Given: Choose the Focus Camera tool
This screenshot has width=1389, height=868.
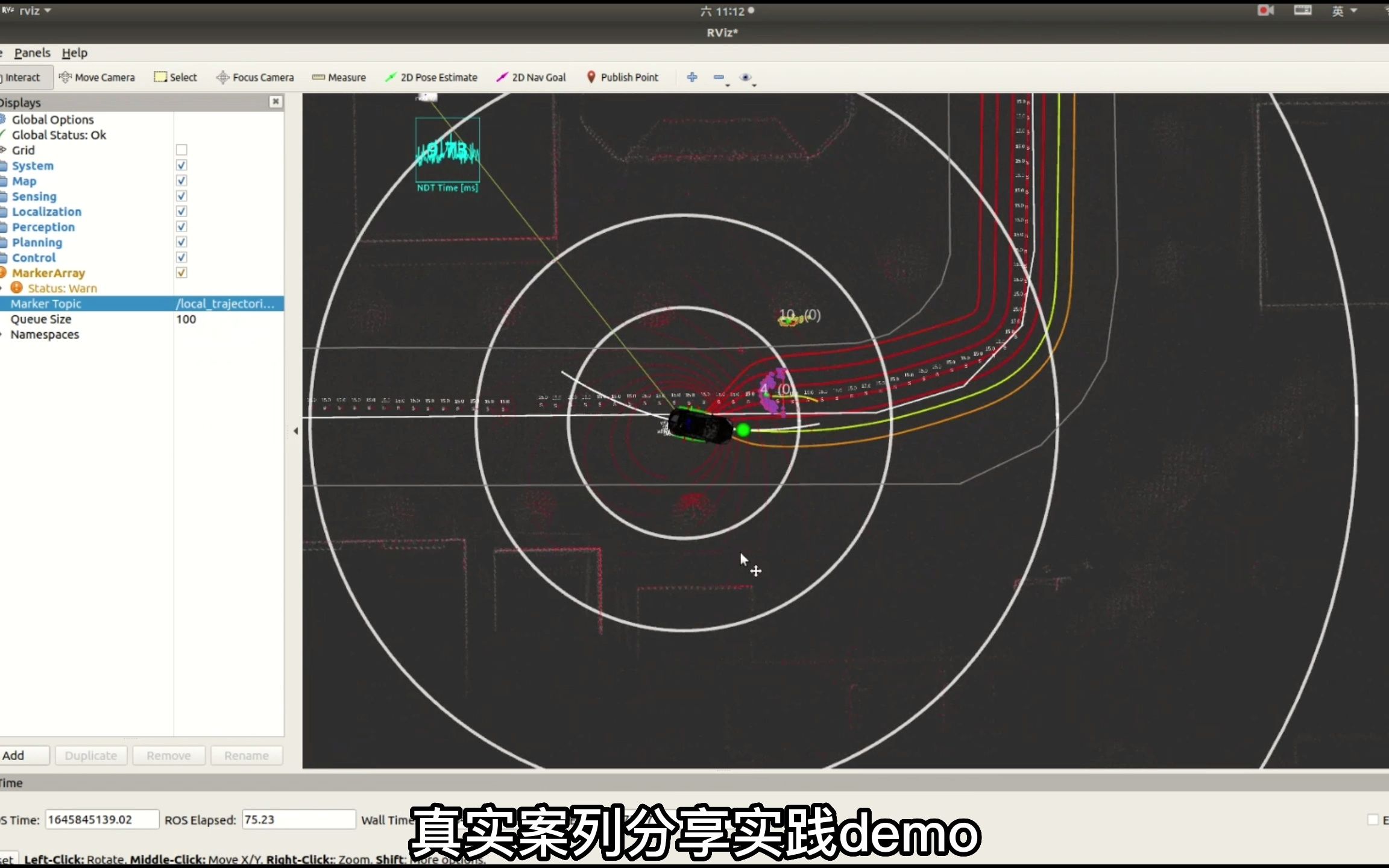Looking at the screenshot, I should 255,77.
